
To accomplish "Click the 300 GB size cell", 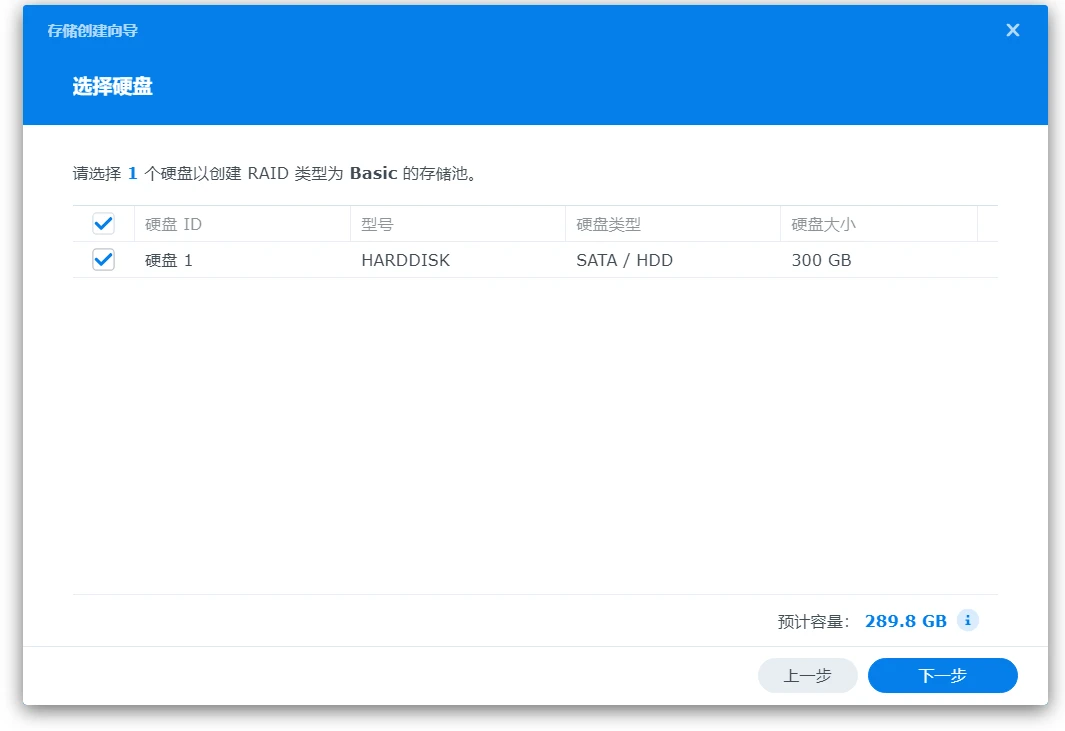I will coord(821,260).
